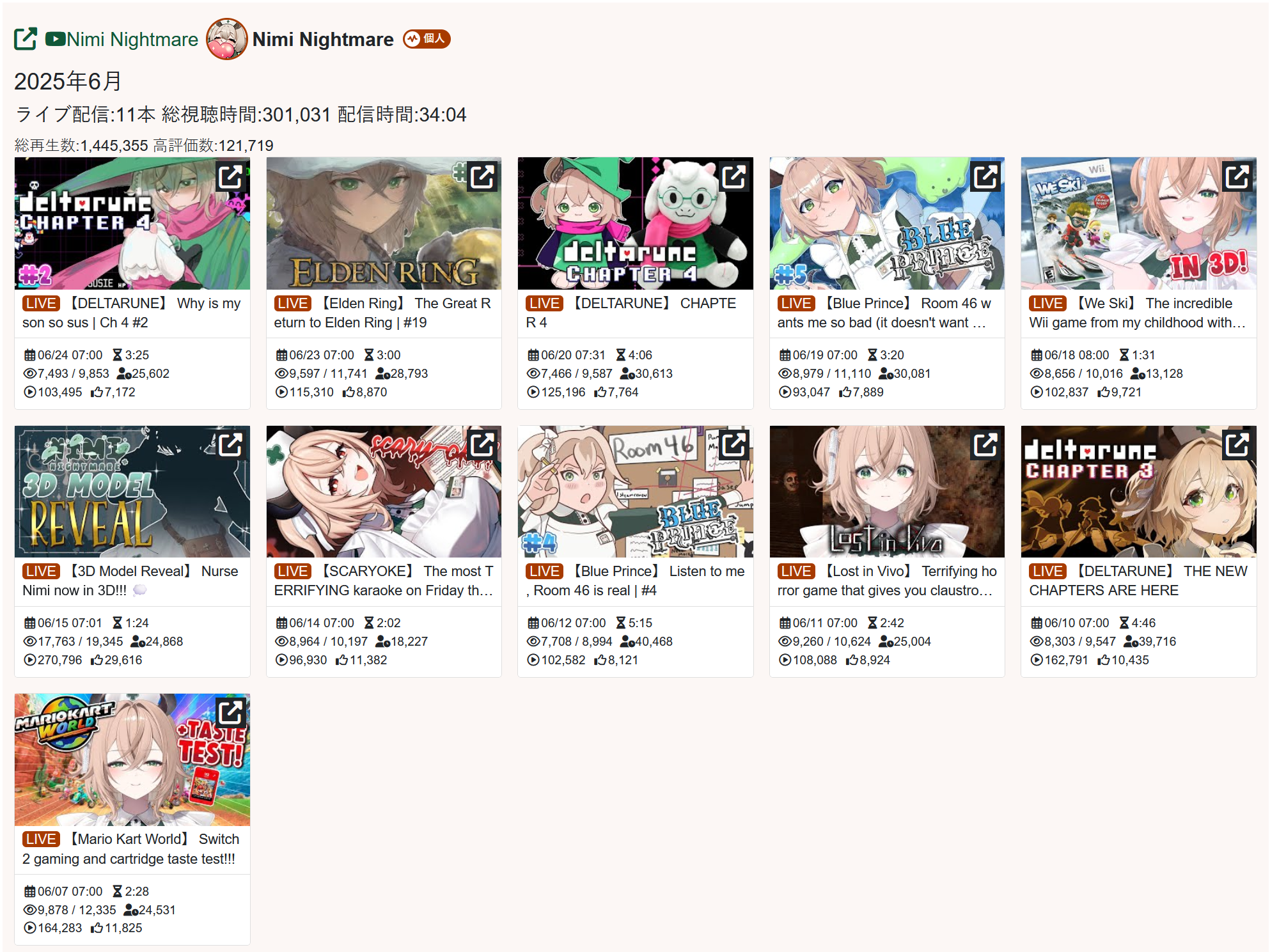Image resolution: width=1270 pixels, height=952 pixels.
Task: Open external link on DELTARUNE Chapter 4 #2 thumbnail
Action: (x=231, y=176)
